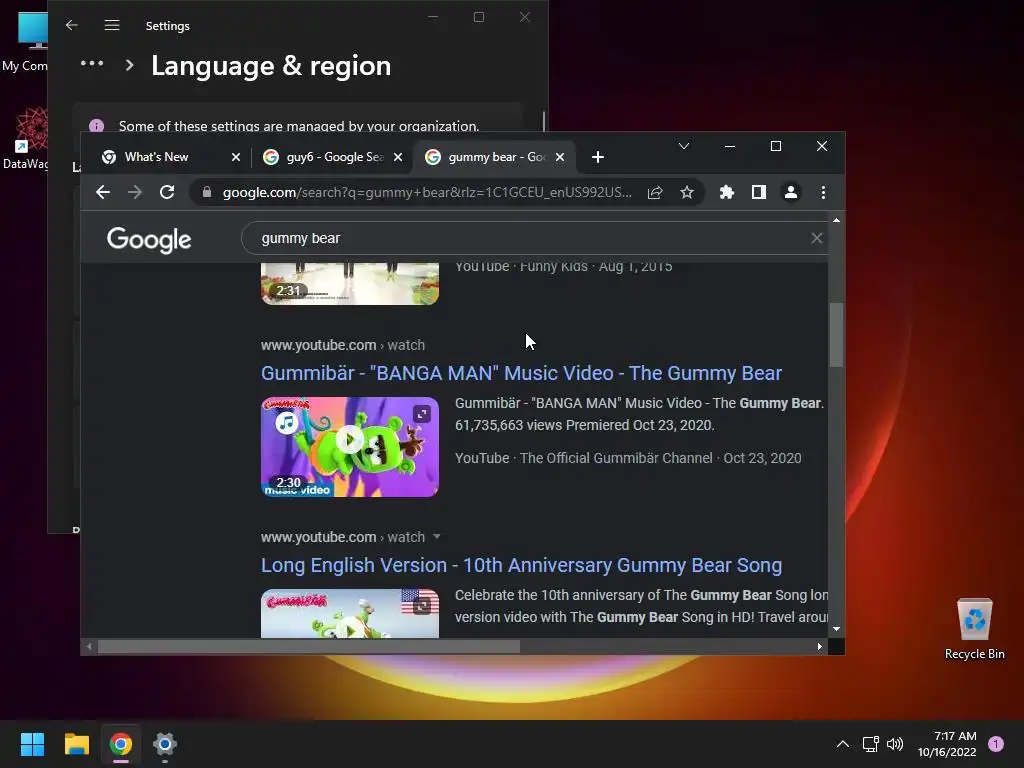Open 10th Anniversary video thumbnail
The image size is (1024, 768).
pos(350,613)
